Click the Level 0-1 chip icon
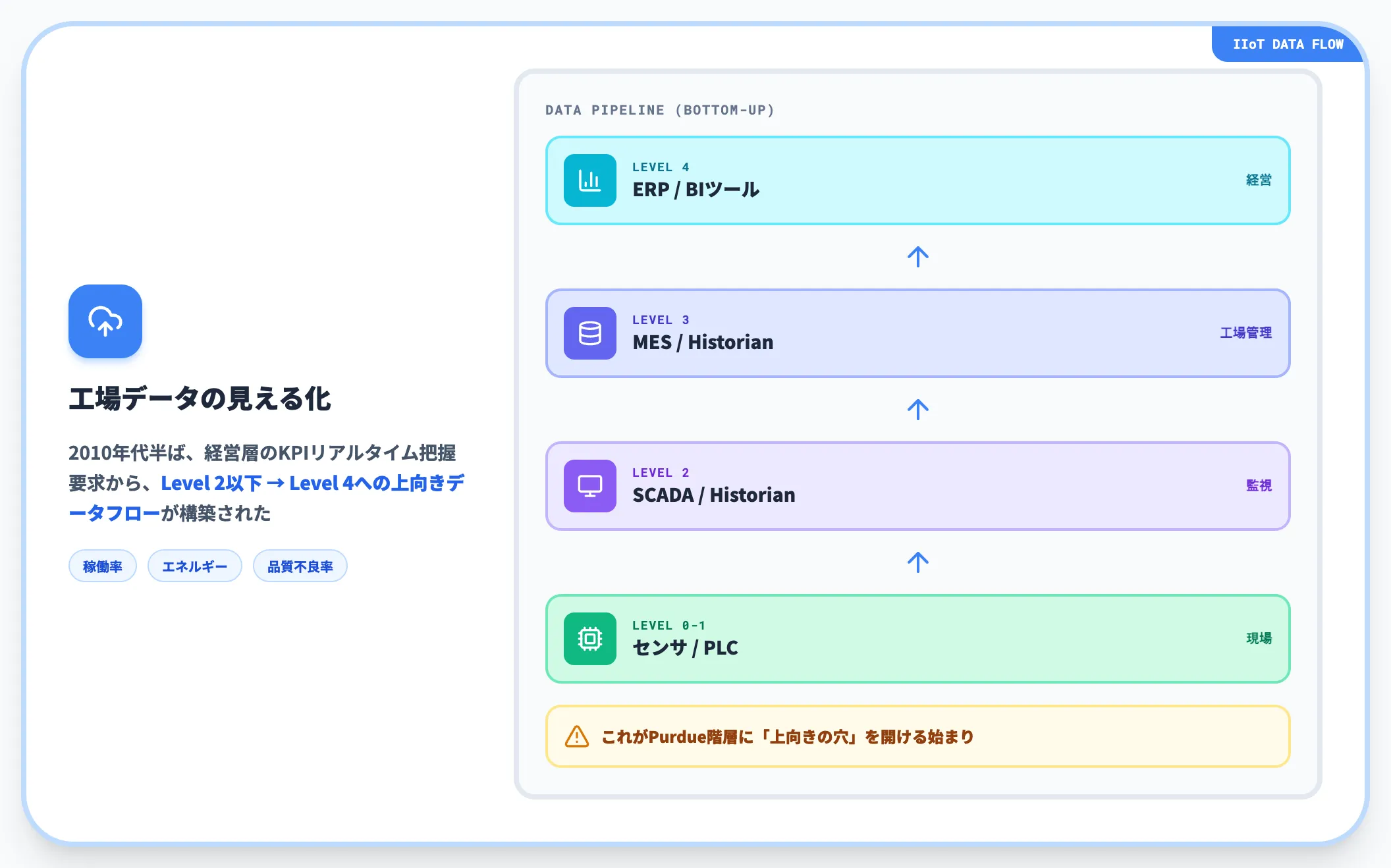 click(590, 639)
